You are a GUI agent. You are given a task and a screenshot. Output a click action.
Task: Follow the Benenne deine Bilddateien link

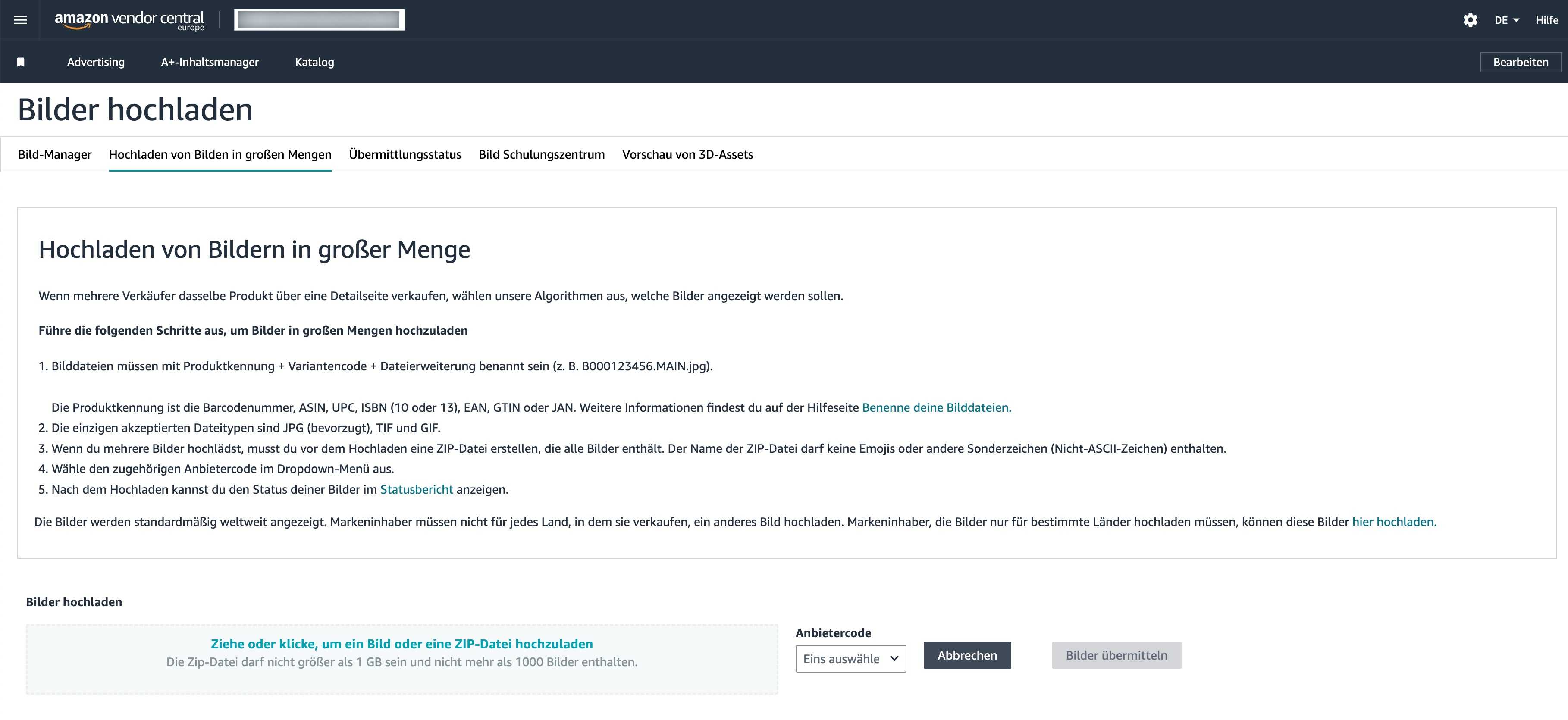pyautogui.click(x=936, y=408)
